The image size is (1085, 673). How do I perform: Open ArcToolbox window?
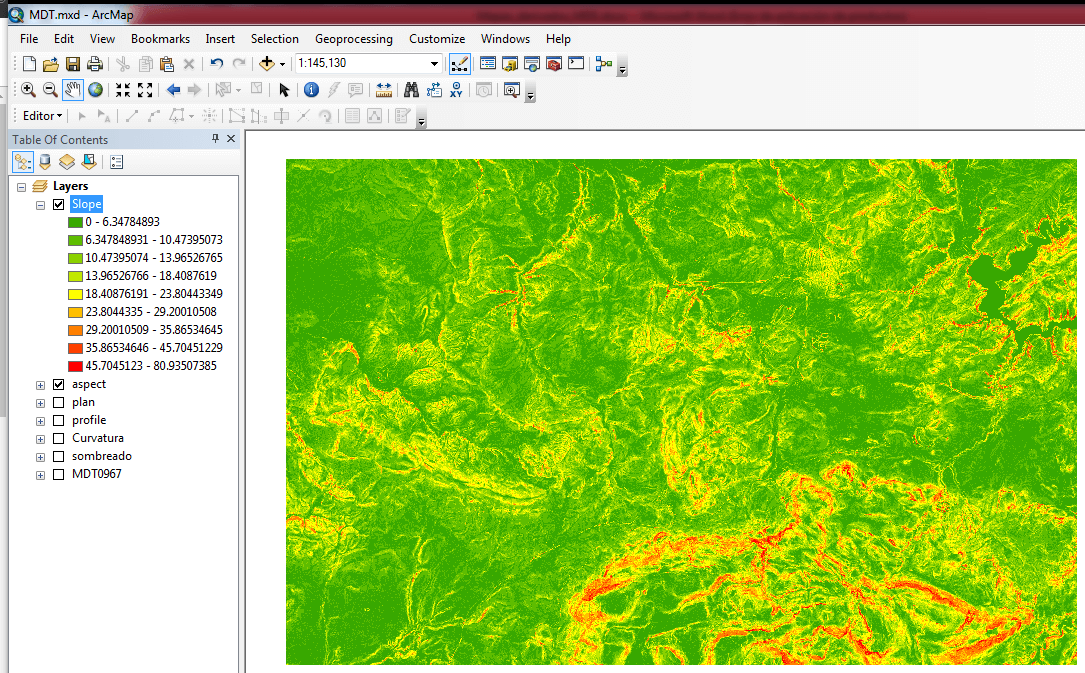(x=552, y=64)
